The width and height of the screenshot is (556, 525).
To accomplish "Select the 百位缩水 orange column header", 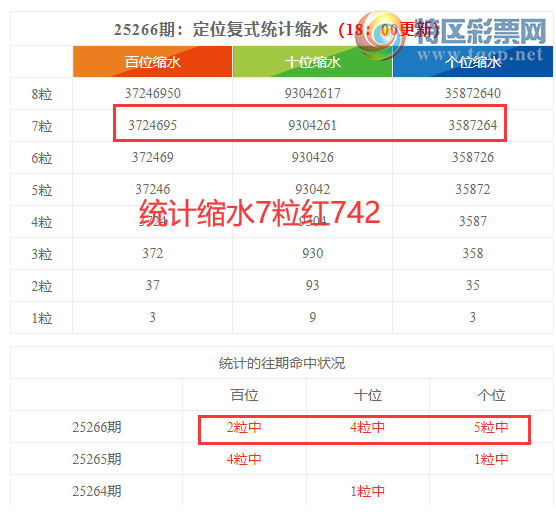I will tap(152, 62).
